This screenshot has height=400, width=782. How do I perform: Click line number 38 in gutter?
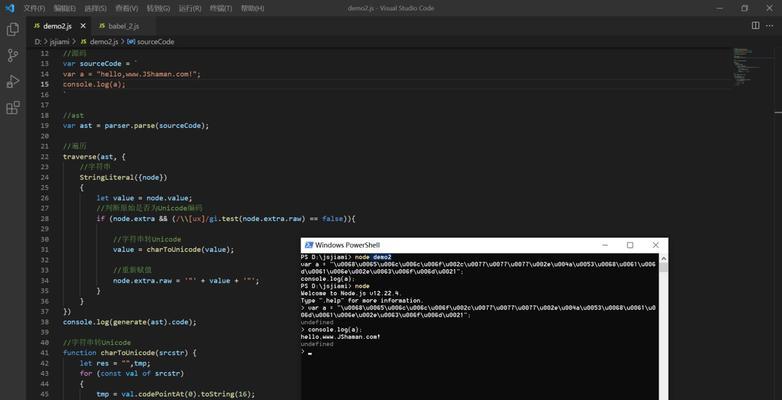click(45, 322)
